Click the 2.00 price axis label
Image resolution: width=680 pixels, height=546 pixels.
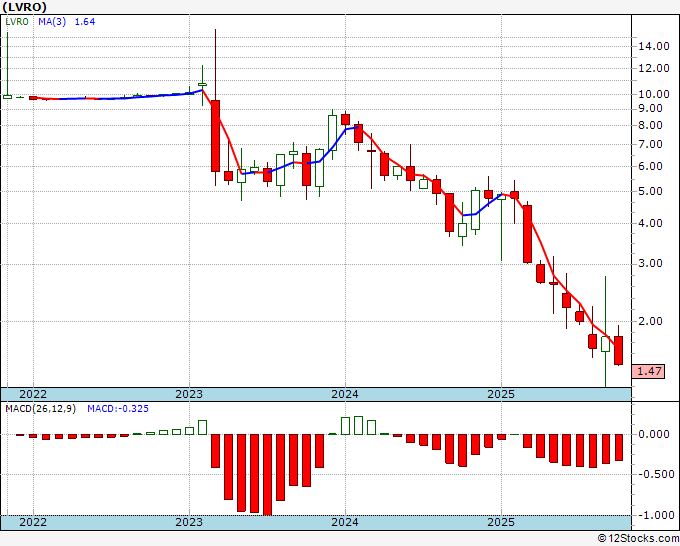(650, 321)
